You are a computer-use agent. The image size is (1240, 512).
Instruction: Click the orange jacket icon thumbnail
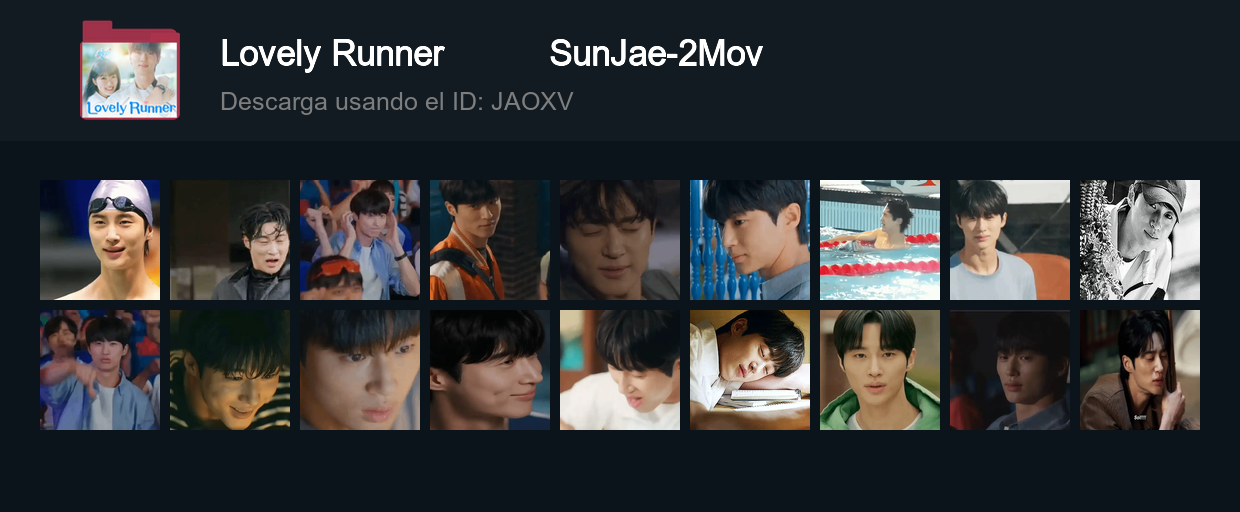[490, 240]
